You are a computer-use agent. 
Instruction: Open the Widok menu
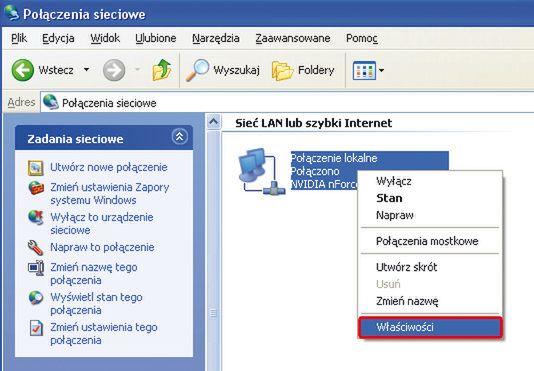pos(105,38)
